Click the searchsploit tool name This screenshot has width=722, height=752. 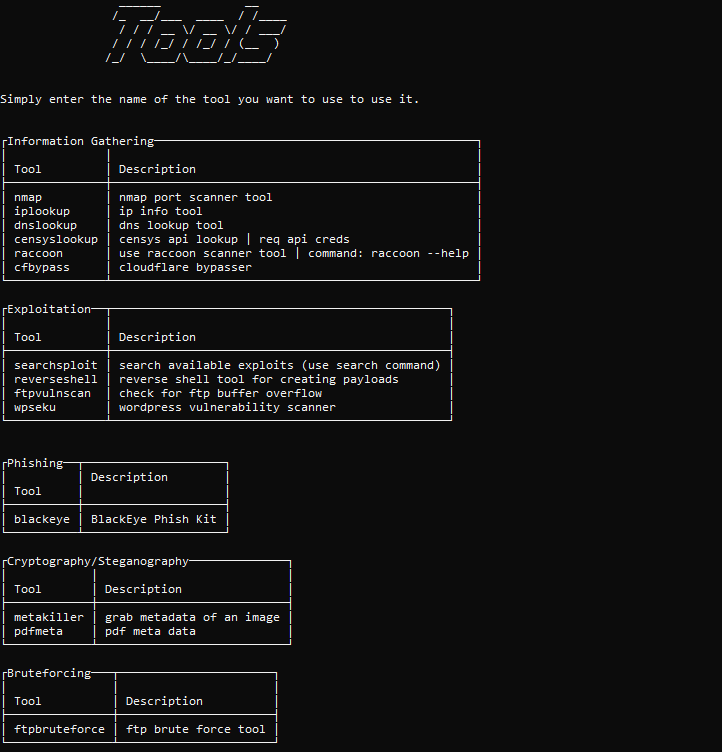[56, 366]
